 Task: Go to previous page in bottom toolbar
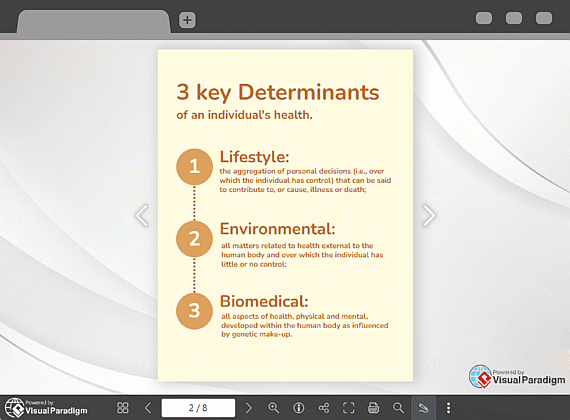148,408
